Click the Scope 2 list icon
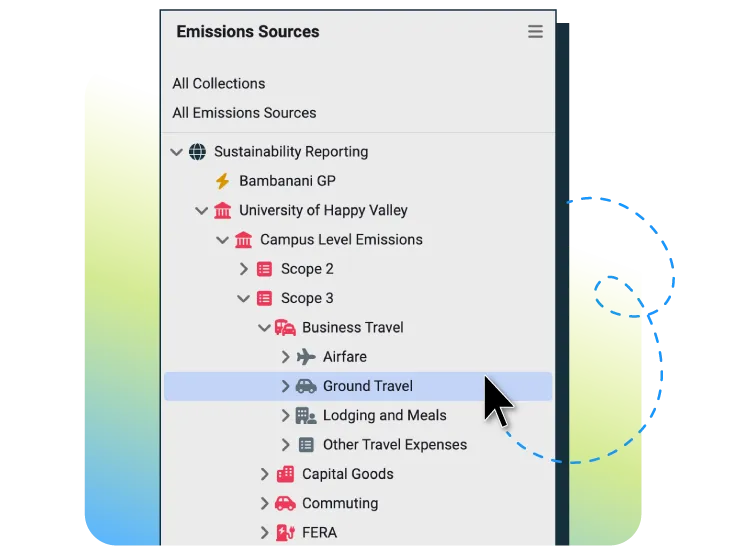 click(264, 269)
